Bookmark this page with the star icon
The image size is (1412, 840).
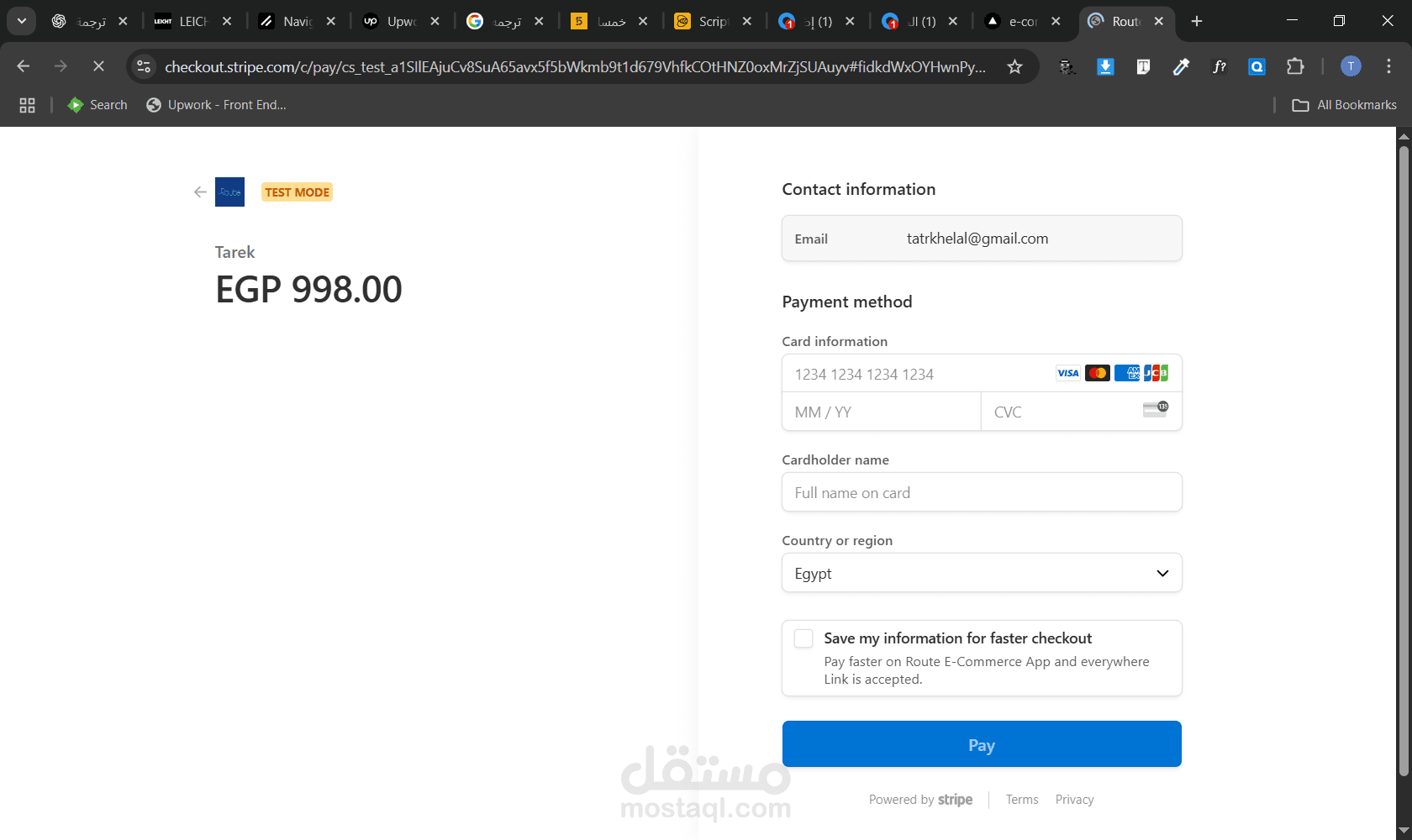pos(1014,66)
